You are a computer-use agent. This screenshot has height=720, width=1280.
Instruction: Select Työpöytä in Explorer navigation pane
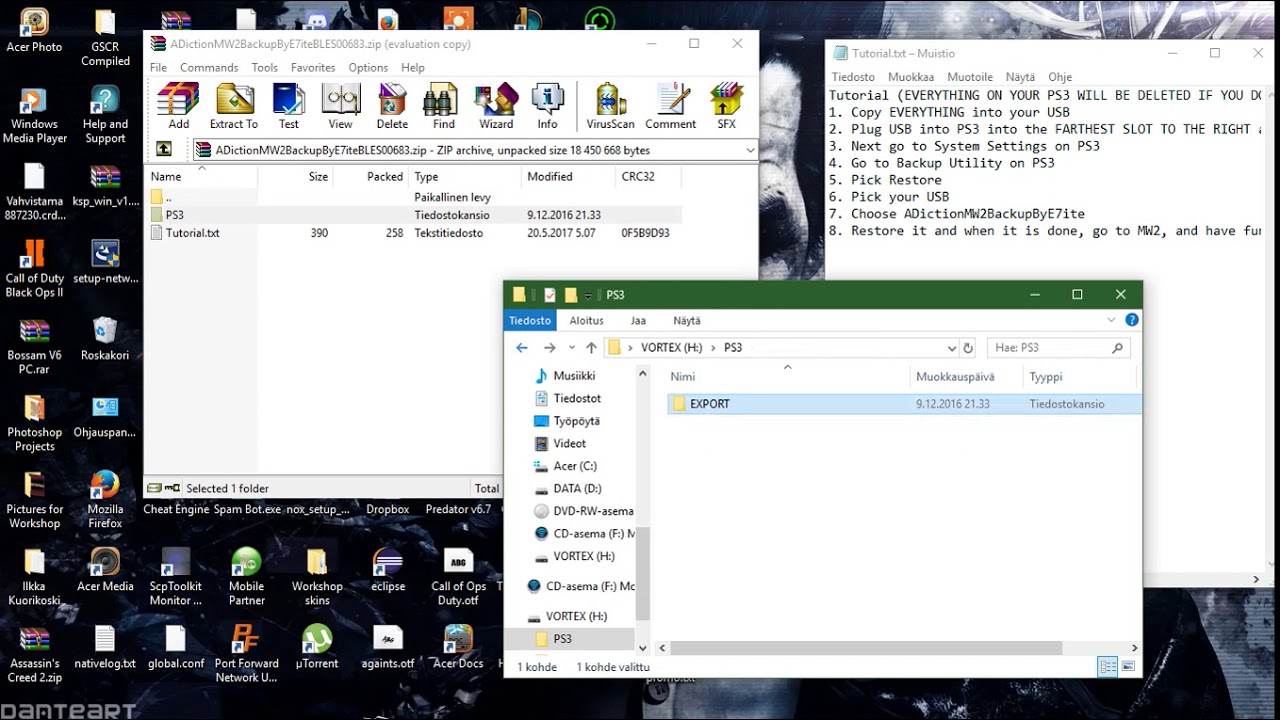[x=577, y=421]
